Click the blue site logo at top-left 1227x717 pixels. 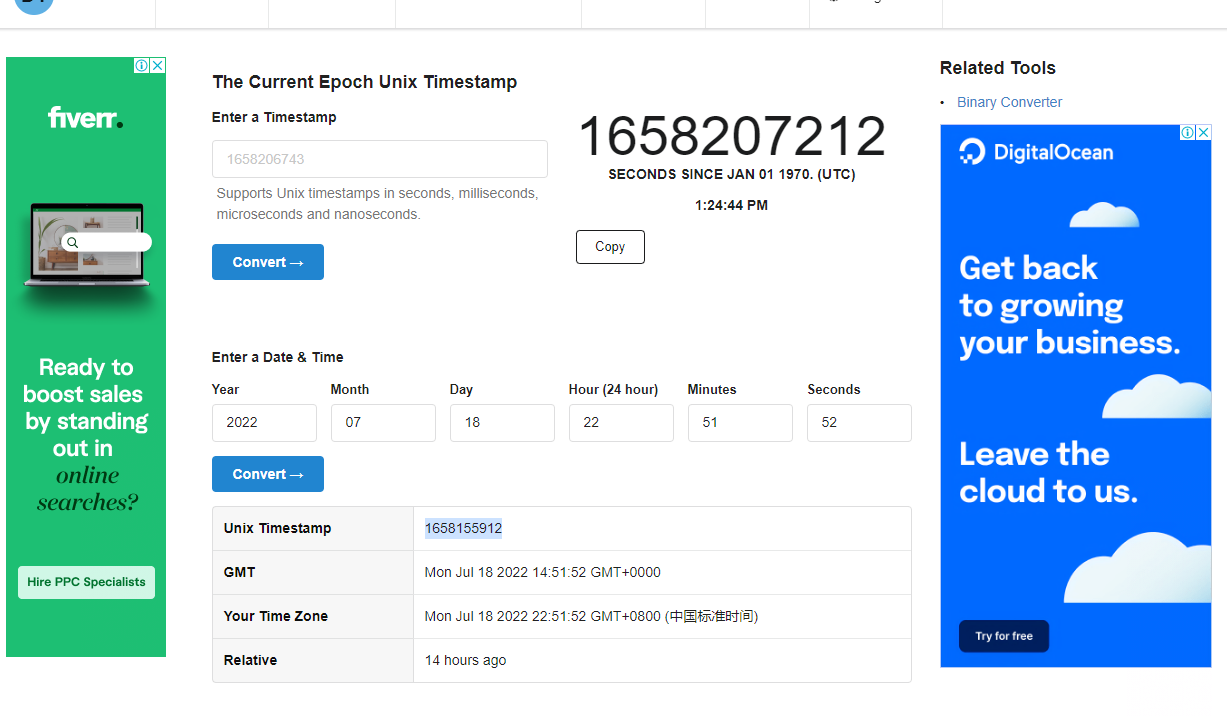(x=34, y=5)
